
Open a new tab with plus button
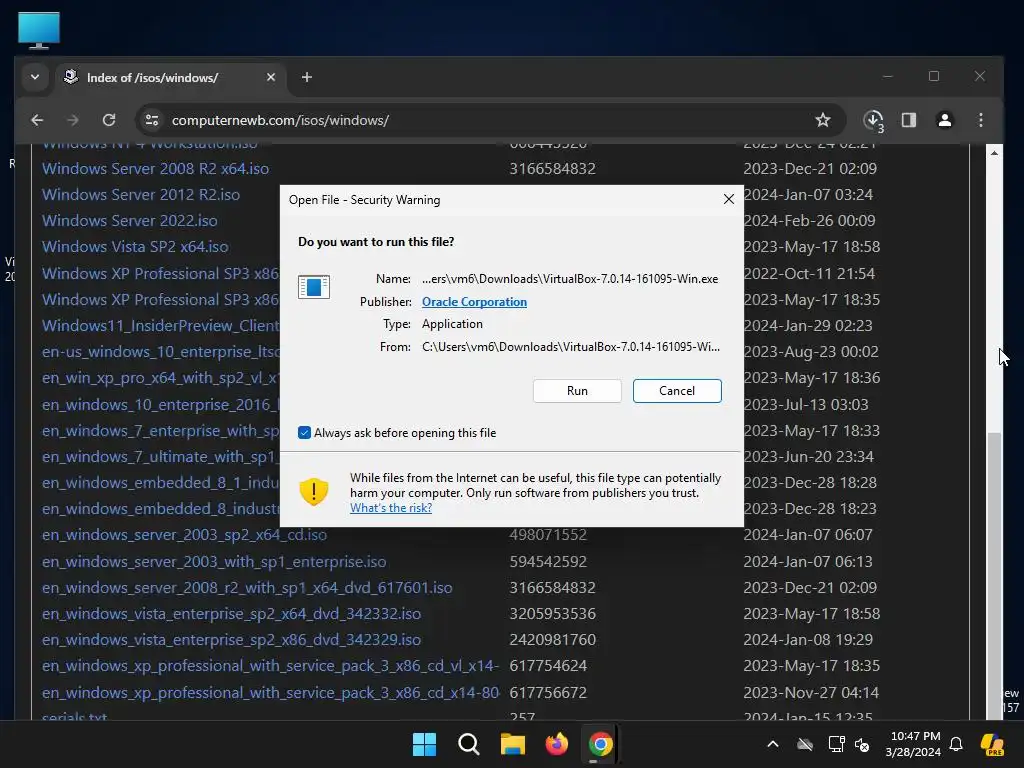306,77
